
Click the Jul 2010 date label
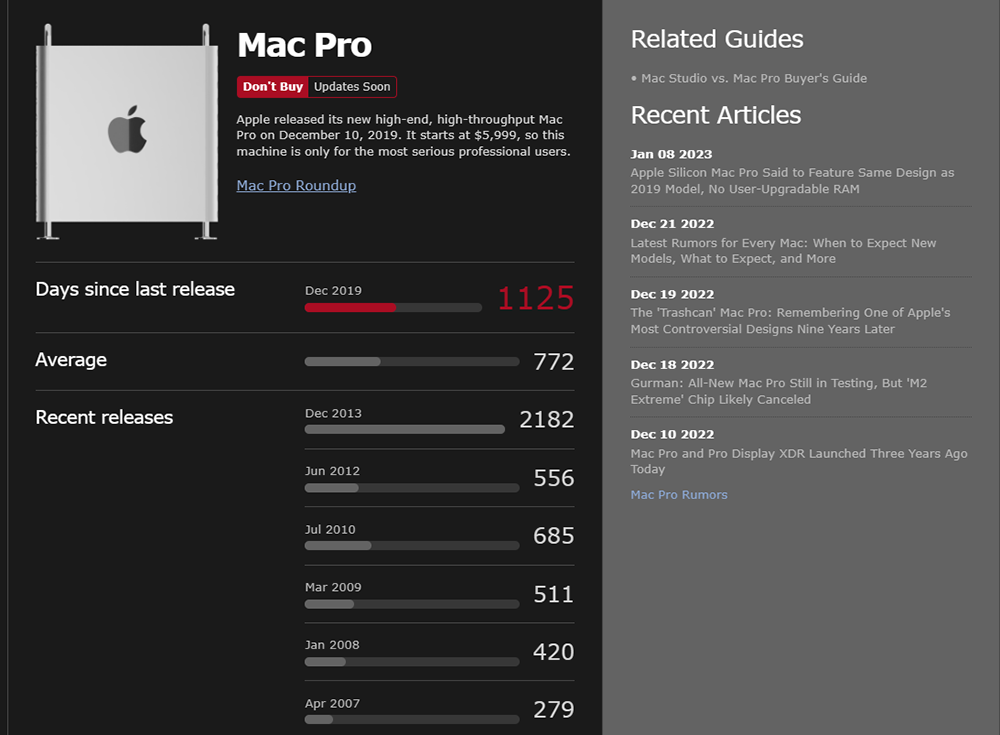pos(330,530)
